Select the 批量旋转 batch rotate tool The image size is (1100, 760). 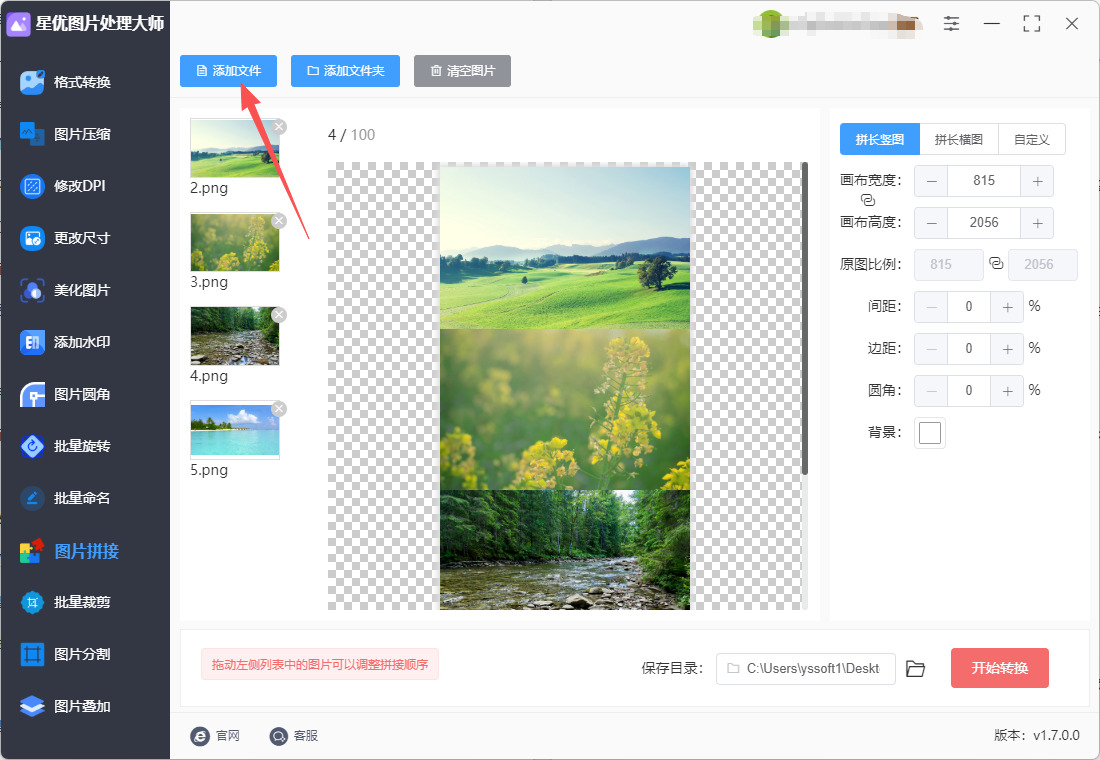pos(66,446)
